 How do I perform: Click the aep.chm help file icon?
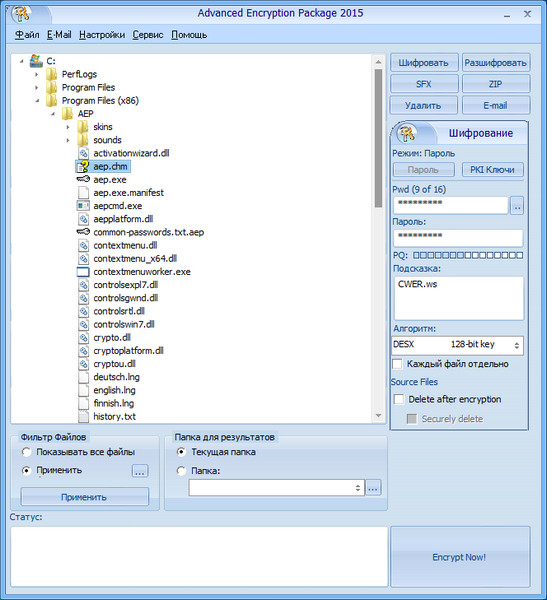(83, 166)
